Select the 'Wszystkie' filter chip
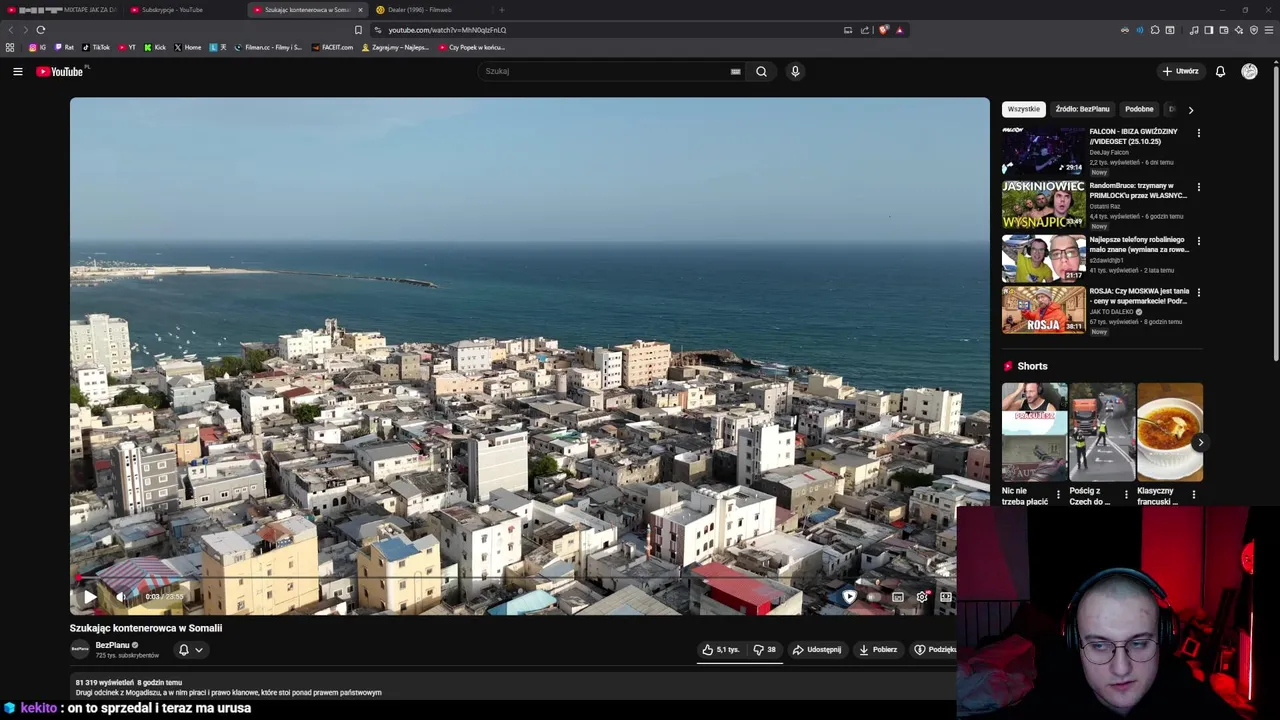 (1023, 109)
